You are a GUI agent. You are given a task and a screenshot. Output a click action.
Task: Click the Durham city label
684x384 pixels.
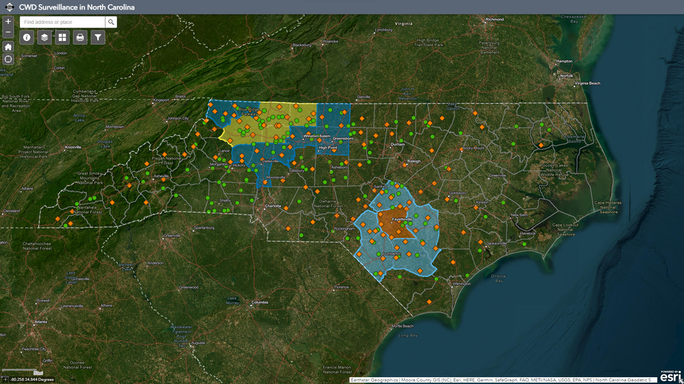(x=397, y=144)
